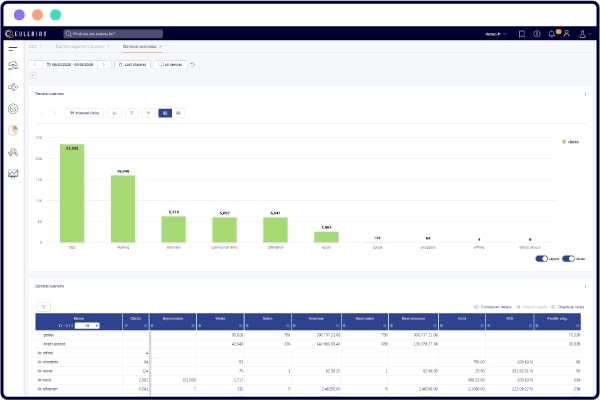Click the Last channel button
600x400 pixels.
pyautogui.click(x=132, y=65)
